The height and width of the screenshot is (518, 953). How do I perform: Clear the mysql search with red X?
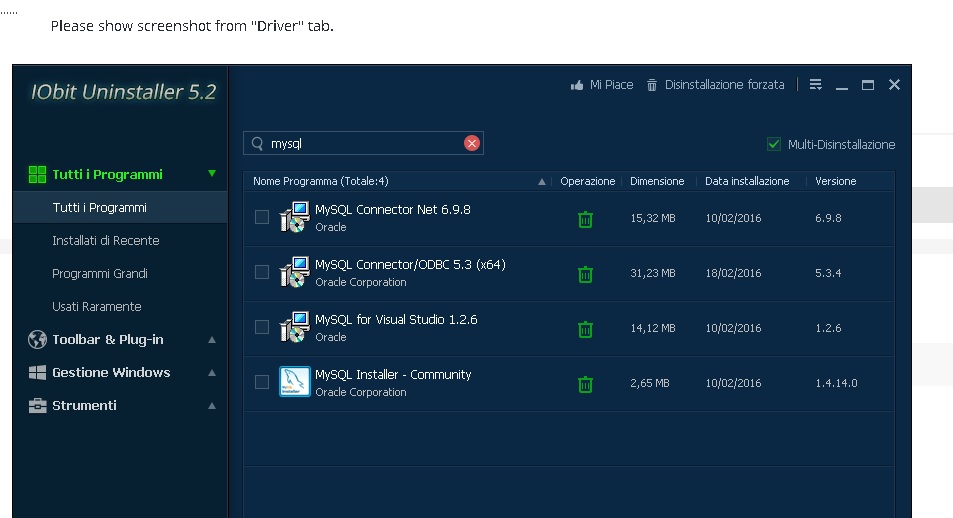(472, 143)
